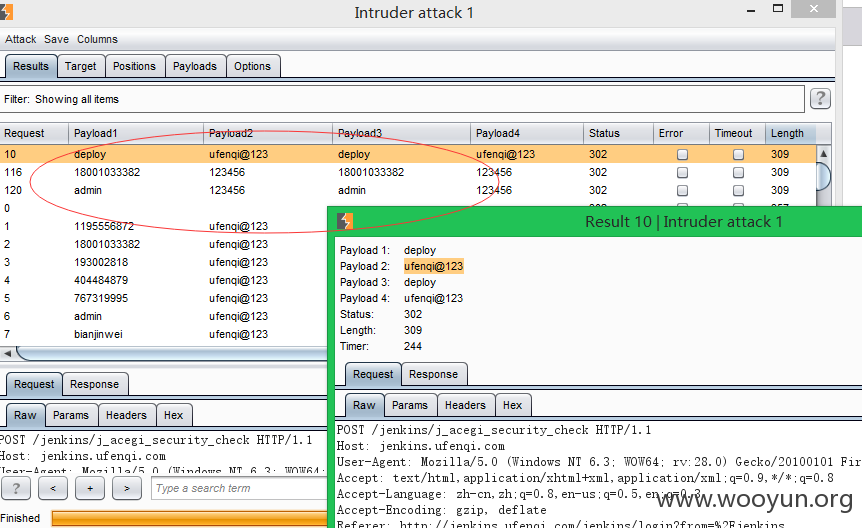Toggle Error checkbox for request 10
The height and width of the screenshot is (528, 862).
tap(682, 155)
